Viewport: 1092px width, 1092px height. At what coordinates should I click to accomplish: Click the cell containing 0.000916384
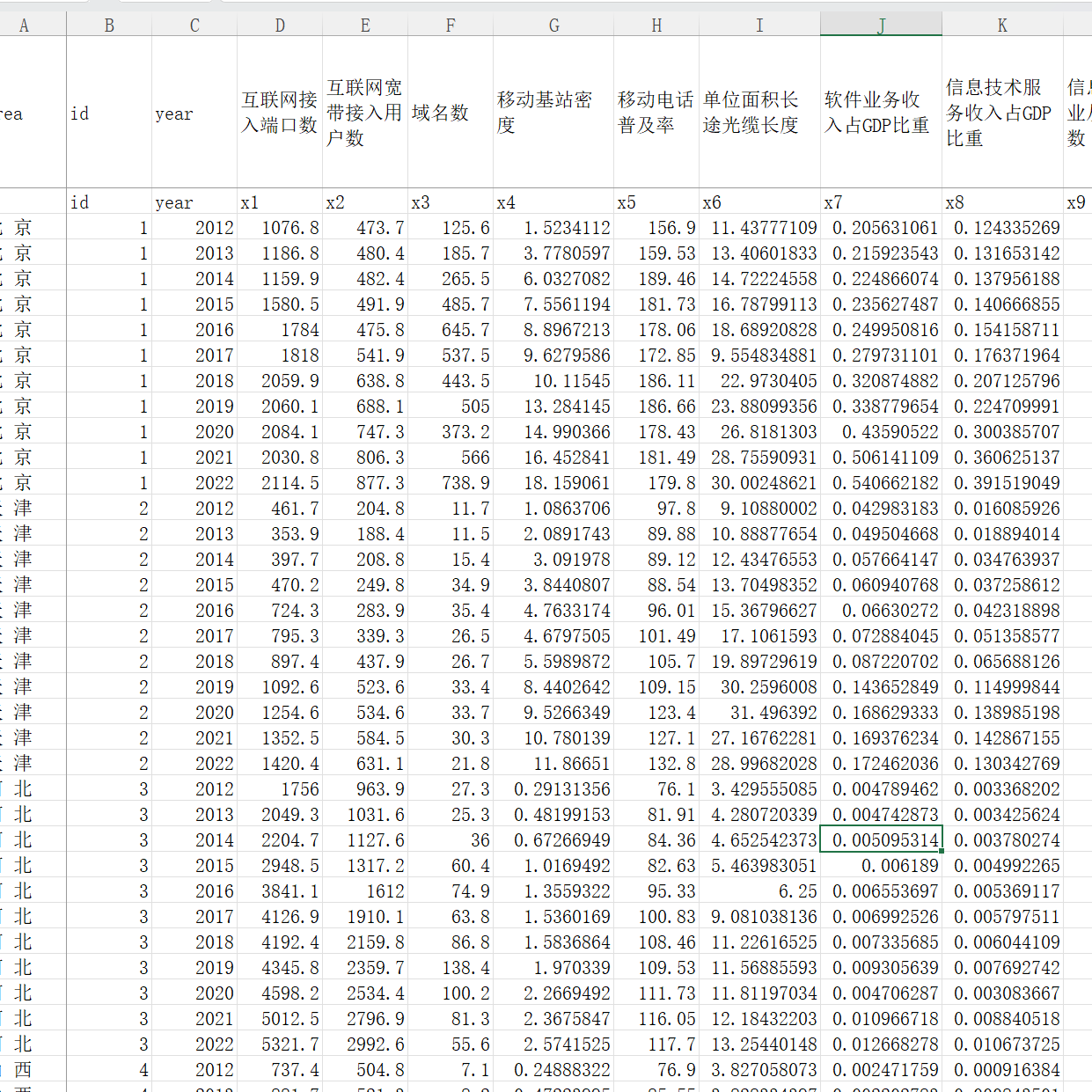click(x=1002, y=1069)
